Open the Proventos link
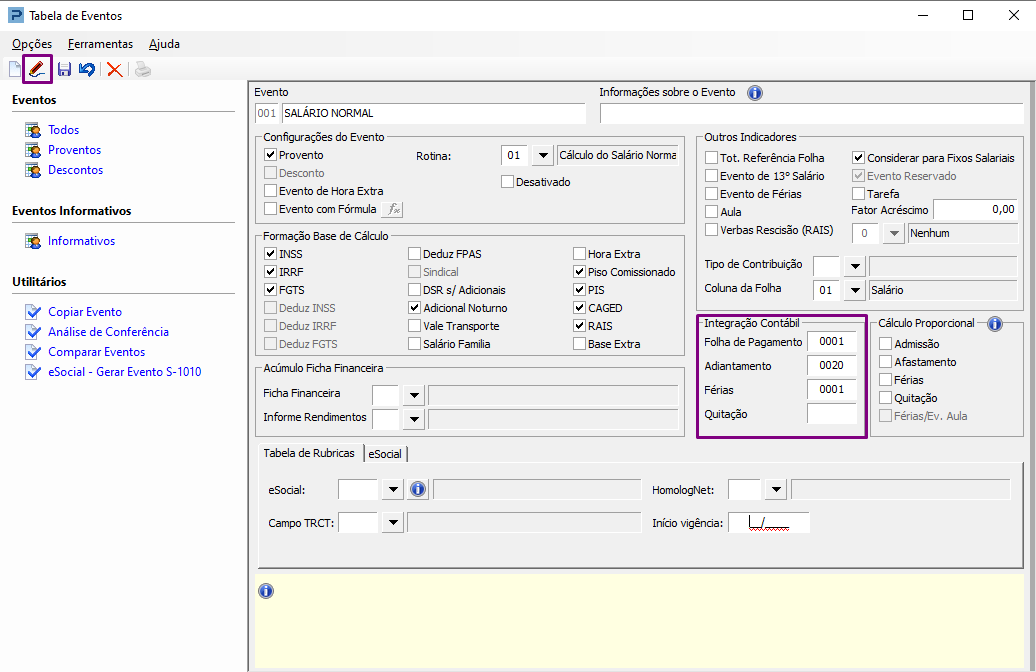This screenshot has width=1036, height=672. pyautogui.click(x=75, y=150)
